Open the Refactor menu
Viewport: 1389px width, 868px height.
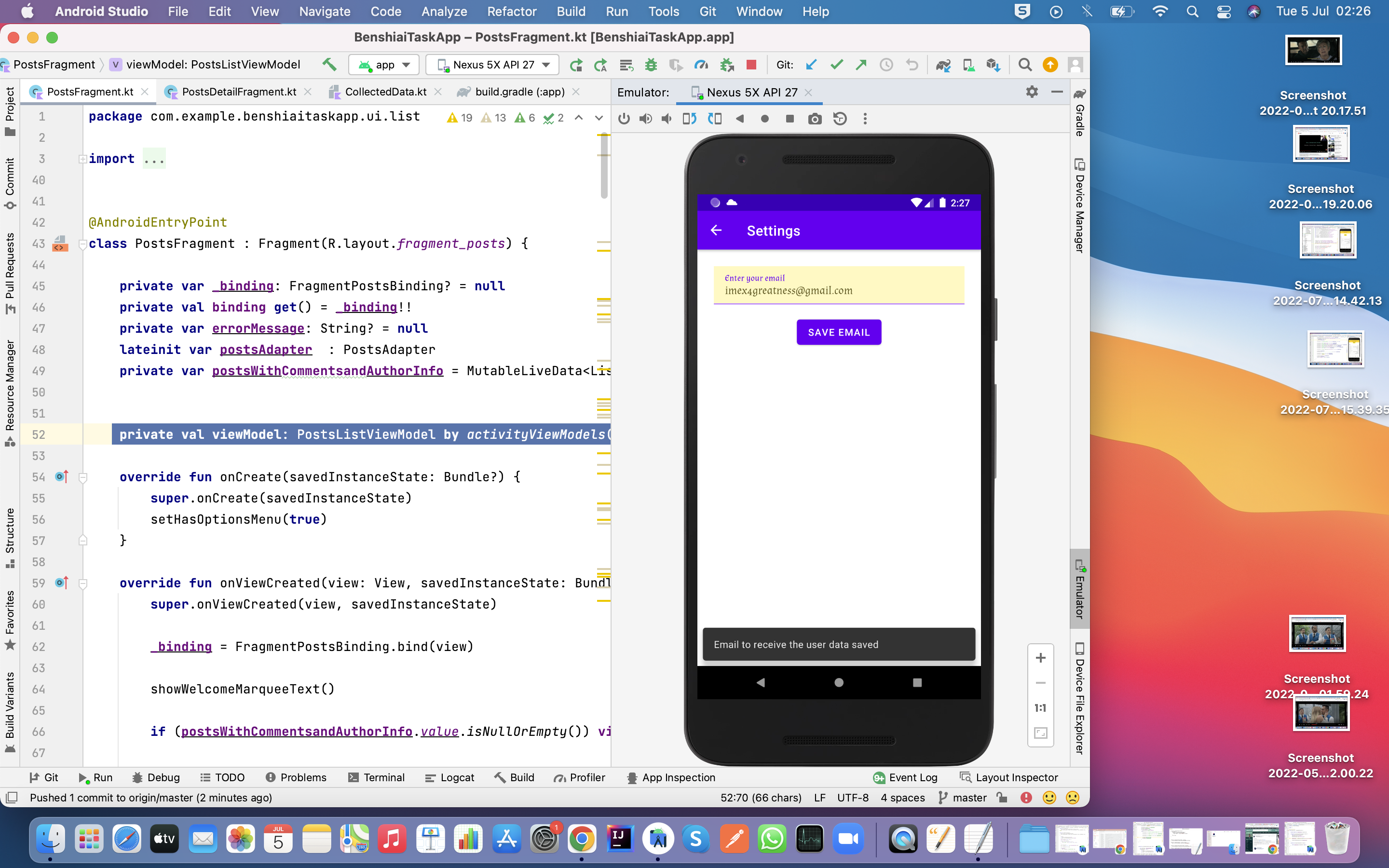pos(511,12)
